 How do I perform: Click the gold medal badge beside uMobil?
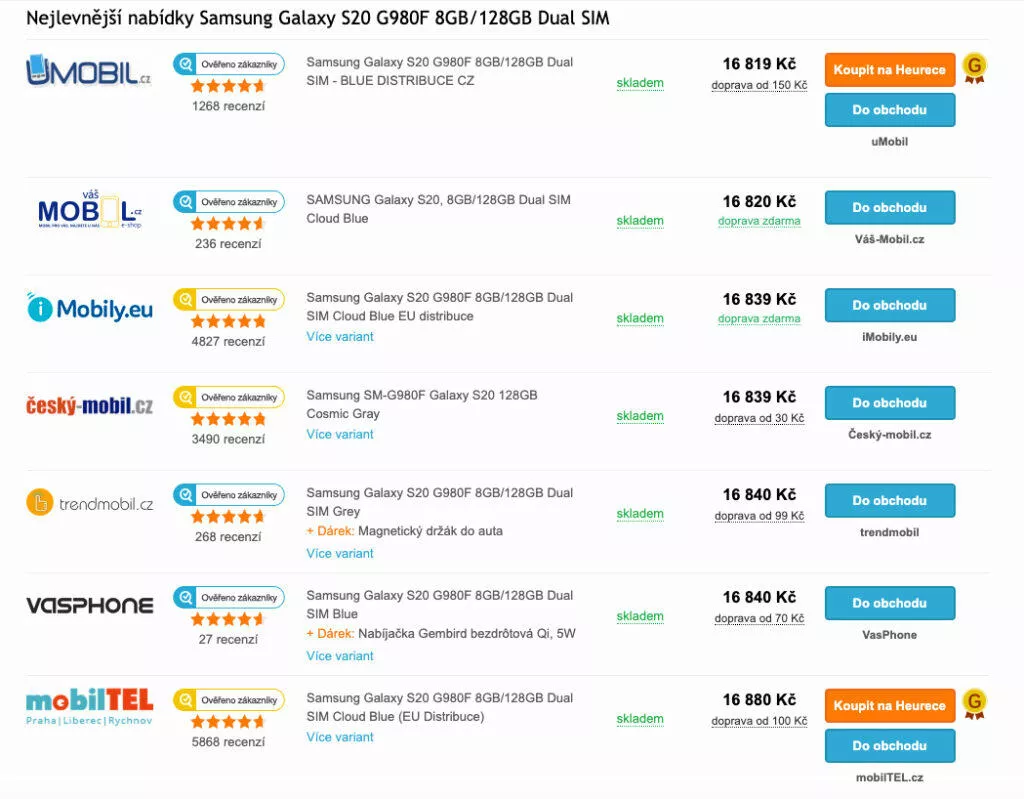(974, 68)
